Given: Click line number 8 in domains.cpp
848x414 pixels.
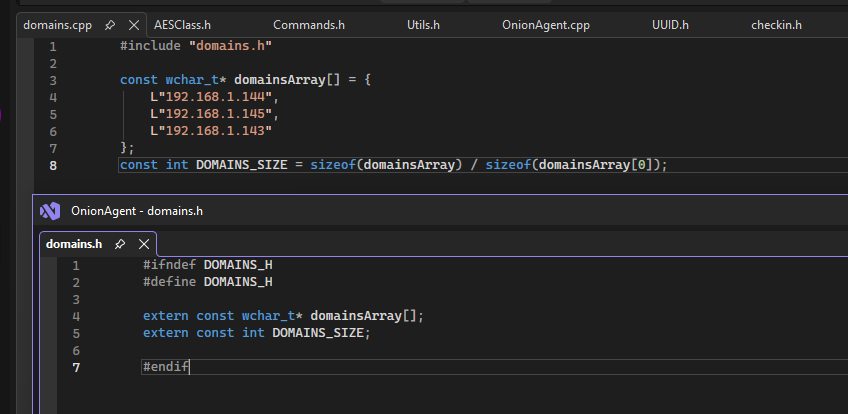Looking at the screenshot, I should pyautogui.click(x=52, y=165).
